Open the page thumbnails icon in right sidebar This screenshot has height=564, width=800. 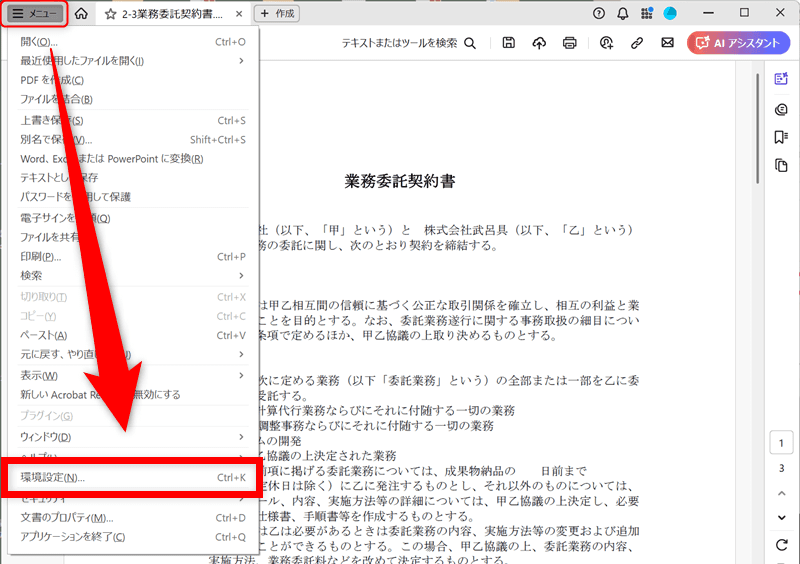pyautogui.click(x=781, y=165)
